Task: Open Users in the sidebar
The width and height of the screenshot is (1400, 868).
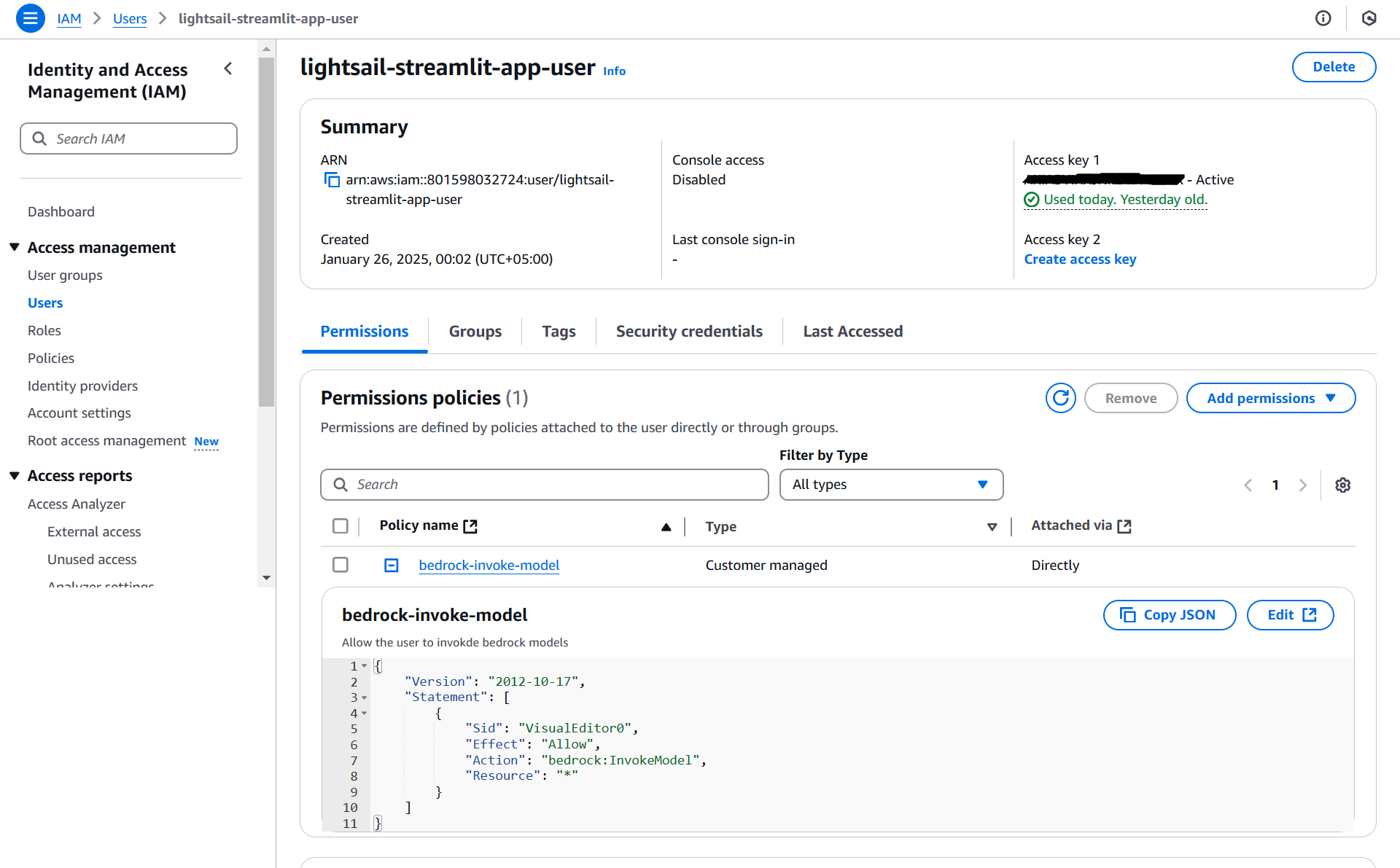Action: [45, 303]
